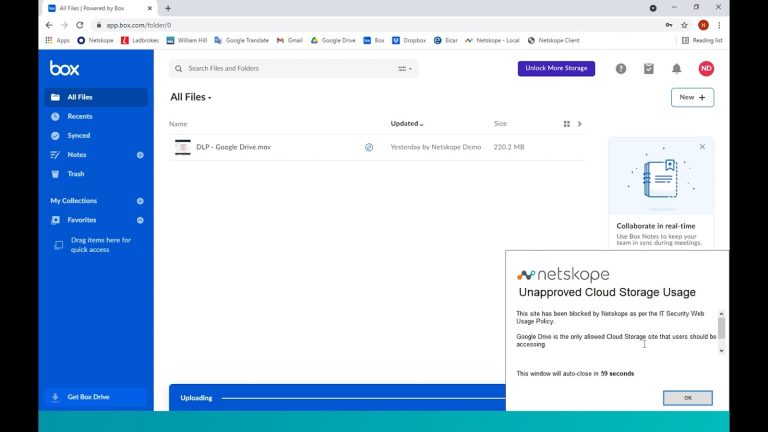Expand the All Files title dropdown

tap(191, 97)
